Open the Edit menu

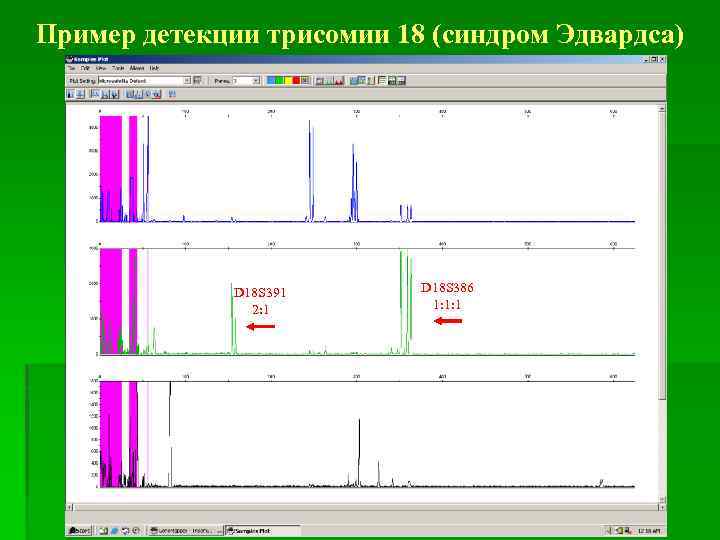click(85, 68)
